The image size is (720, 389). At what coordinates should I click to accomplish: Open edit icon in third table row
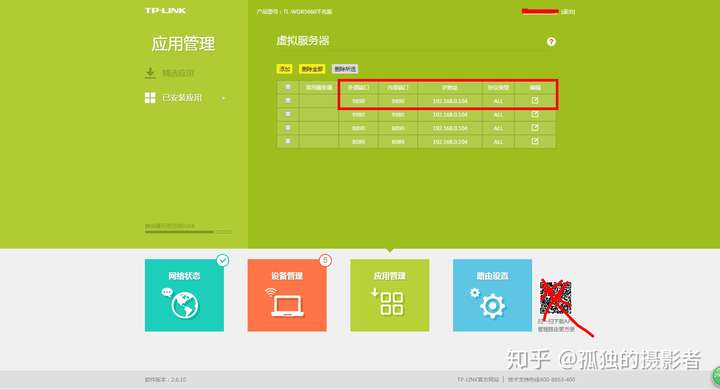coord(535,128)
